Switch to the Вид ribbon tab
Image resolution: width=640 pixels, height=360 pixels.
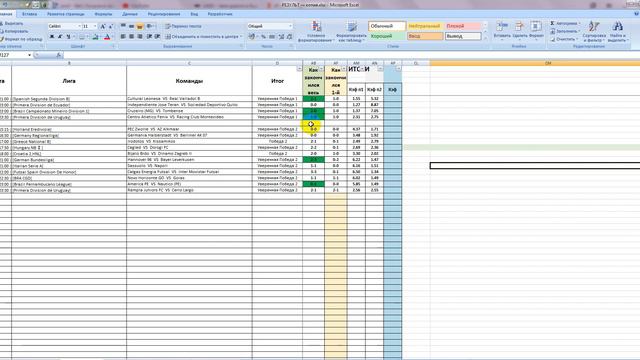coord(194,14)
